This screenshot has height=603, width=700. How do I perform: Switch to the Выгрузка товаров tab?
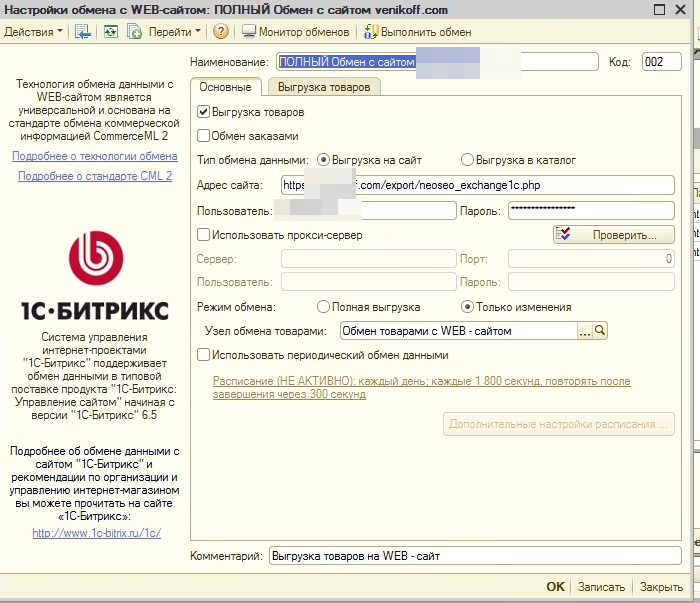pyautogui.click(x=324, y=87)
